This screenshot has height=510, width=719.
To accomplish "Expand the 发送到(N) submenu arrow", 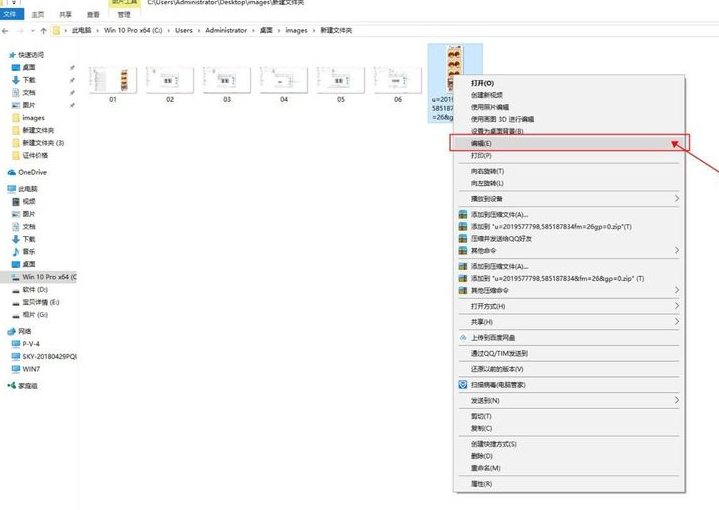I will (676, 400).
